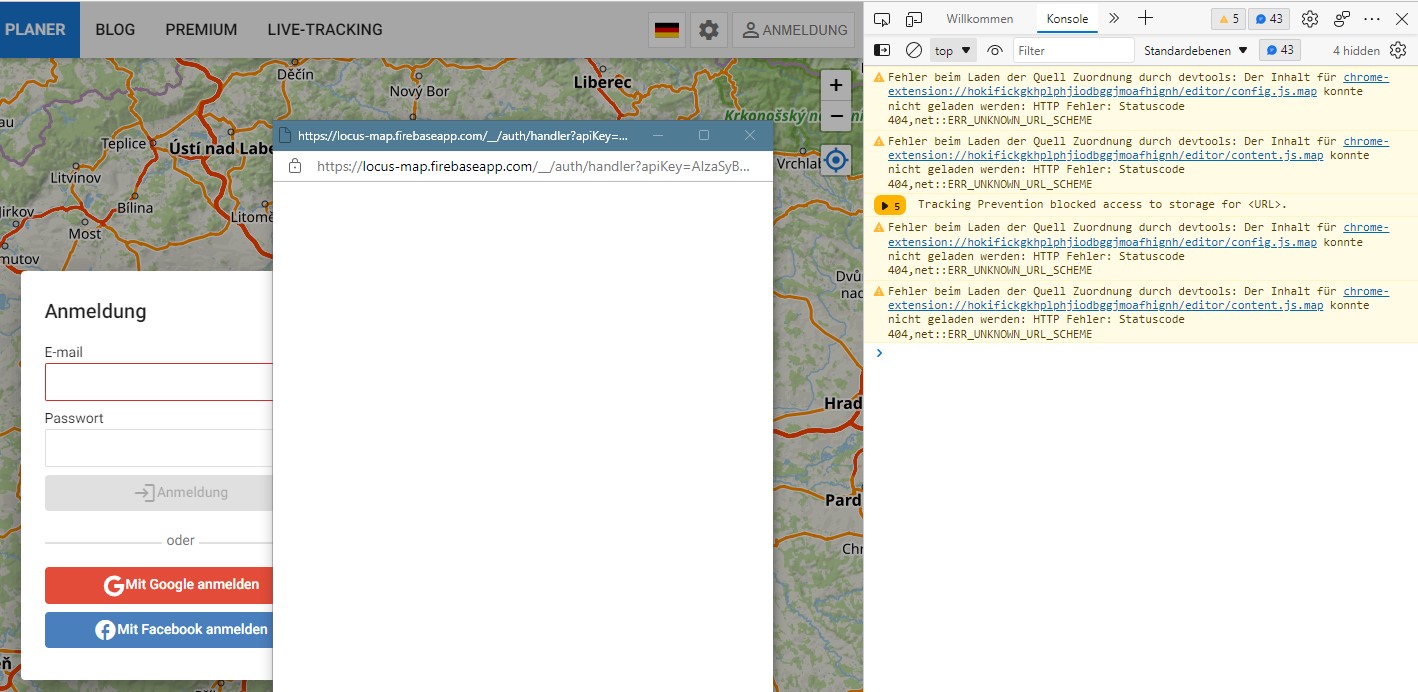This screenshot has height=692, width=1418.
Task: Click the map zoom in plus button
Action: [x=836, y=85]
